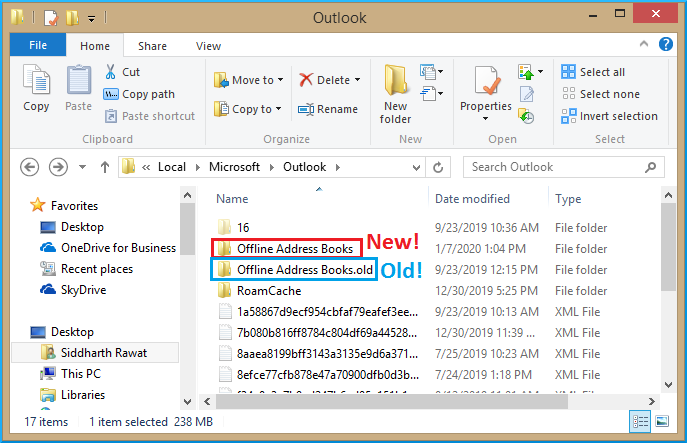Select Favorites in navigation pane
Image resolution: width=687 pixels, height=443 pixels.
[64, 206]
